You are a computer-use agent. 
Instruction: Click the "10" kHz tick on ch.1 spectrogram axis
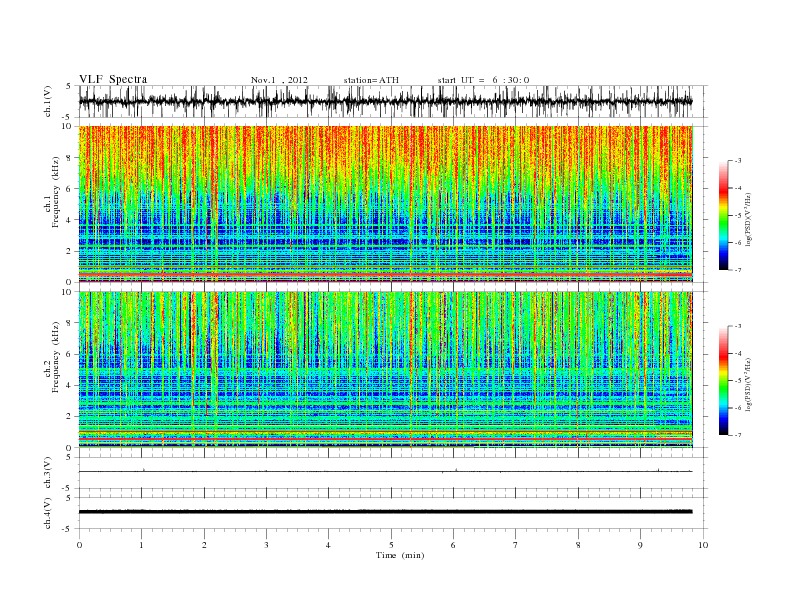[x=67, y=126]
